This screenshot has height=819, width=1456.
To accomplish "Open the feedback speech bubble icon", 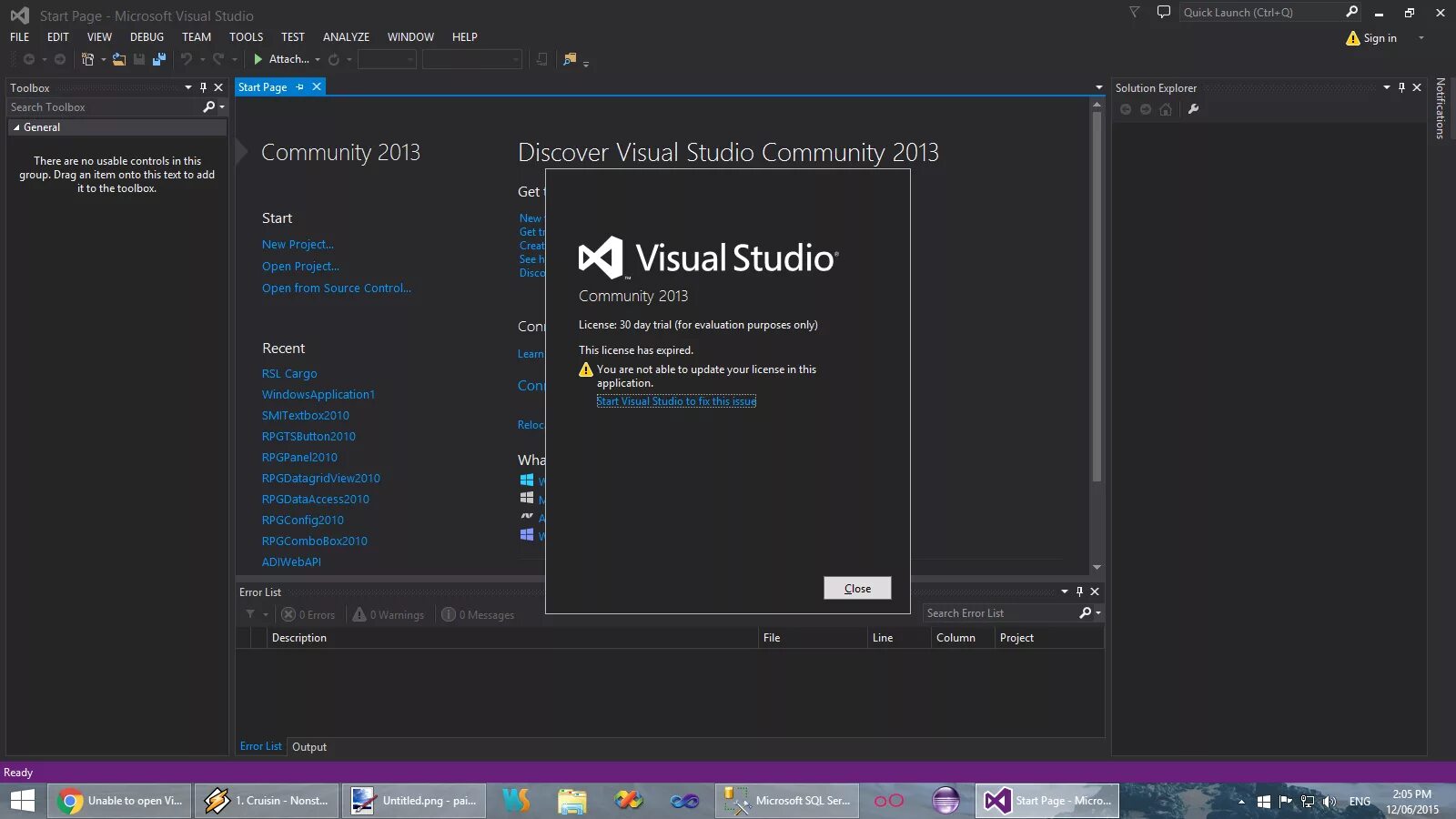I will 1163,12.
